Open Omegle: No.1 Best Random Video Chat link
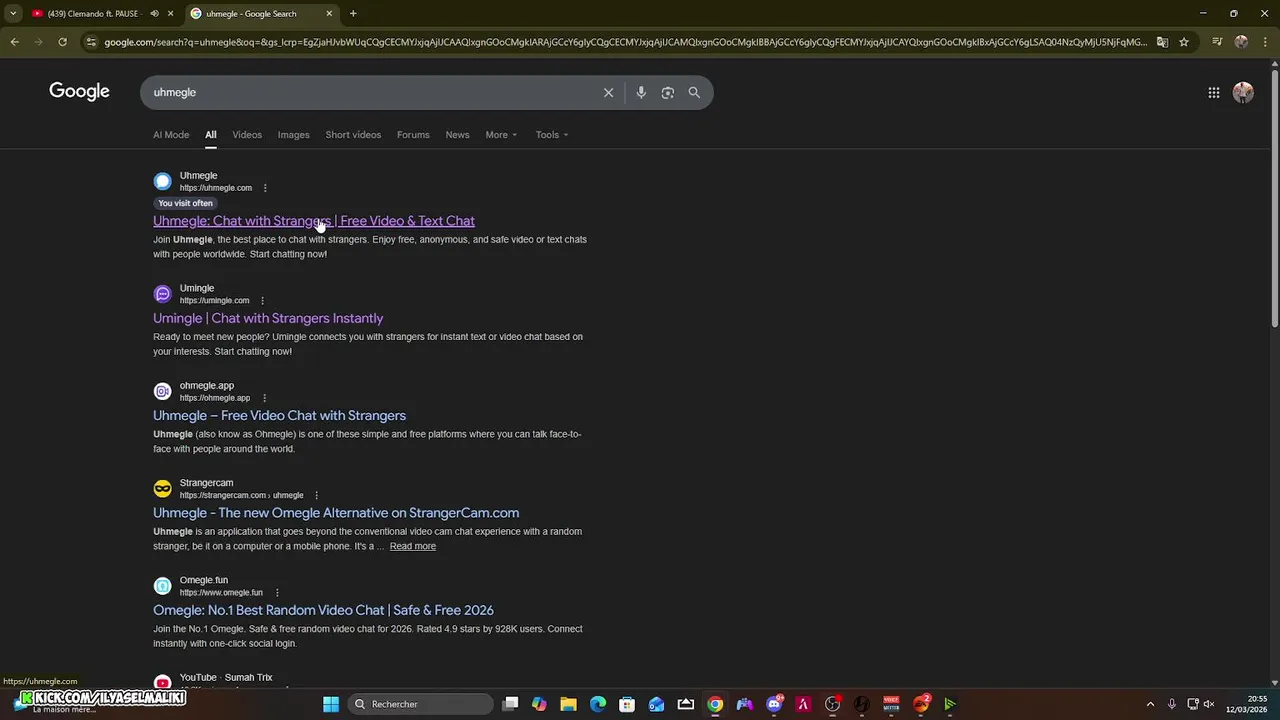 pyautogui.click(x=323, y=610)
